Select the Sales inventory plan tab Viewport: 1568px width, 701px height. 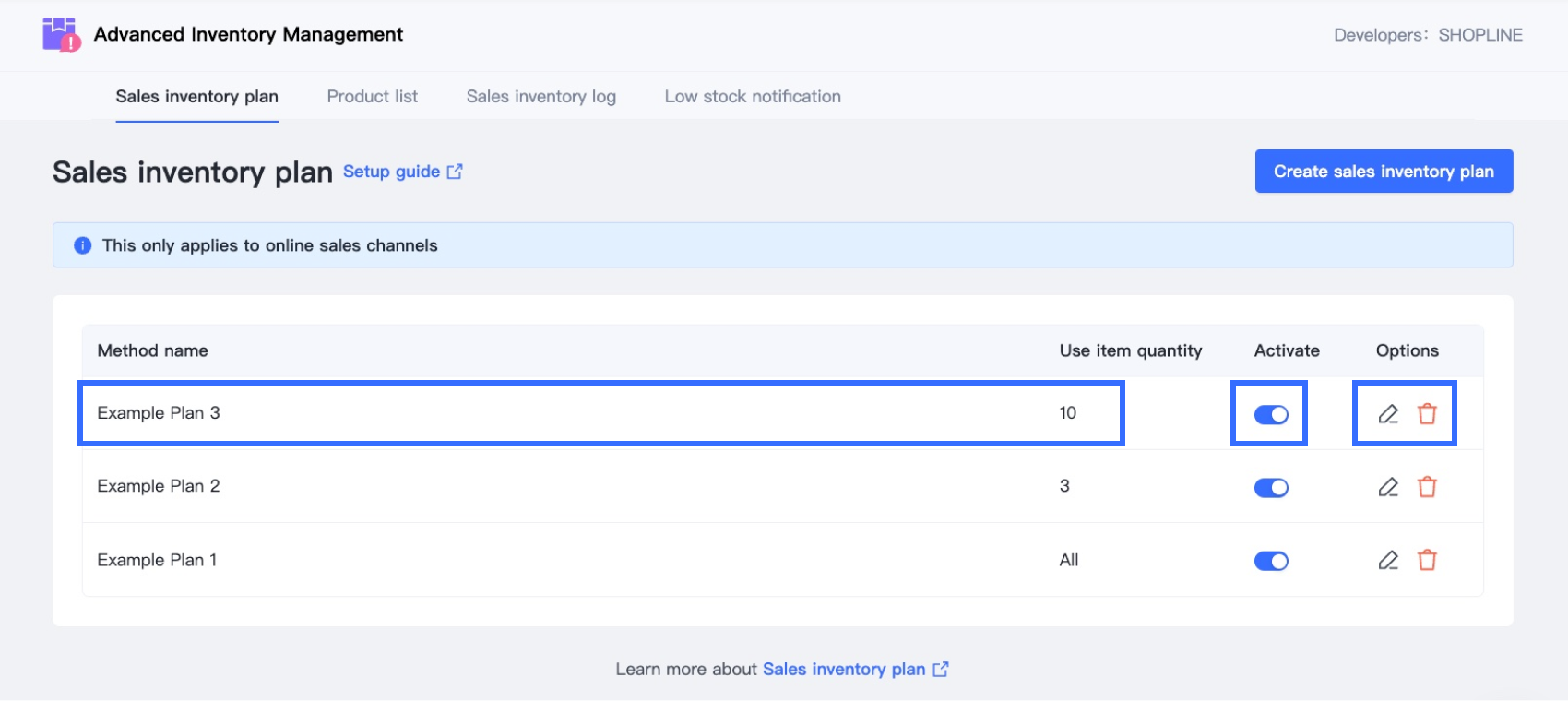pos(196,97)
